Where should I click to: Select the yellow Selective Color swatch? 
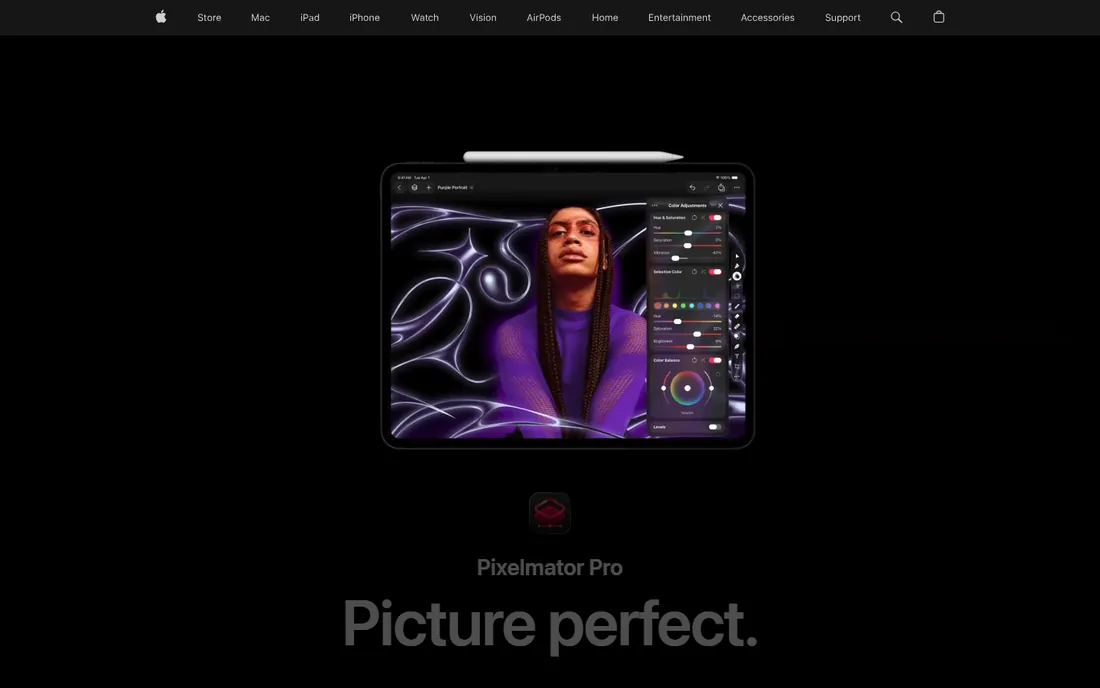point(675,306)
